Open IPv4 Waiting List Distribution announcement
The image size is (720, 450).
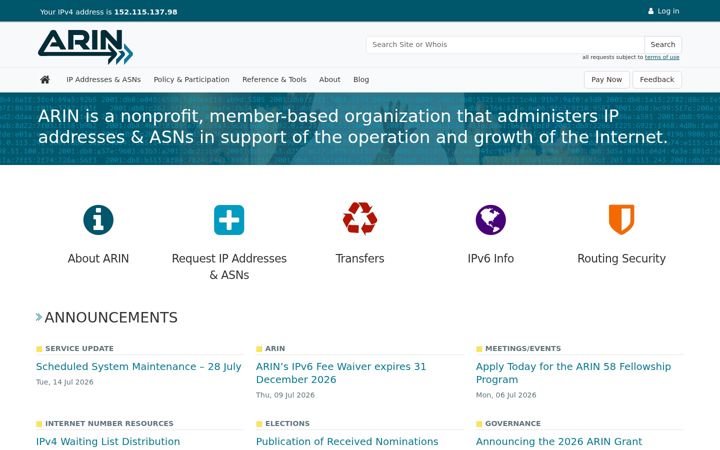pyautogui.click(x=108, y=441)
